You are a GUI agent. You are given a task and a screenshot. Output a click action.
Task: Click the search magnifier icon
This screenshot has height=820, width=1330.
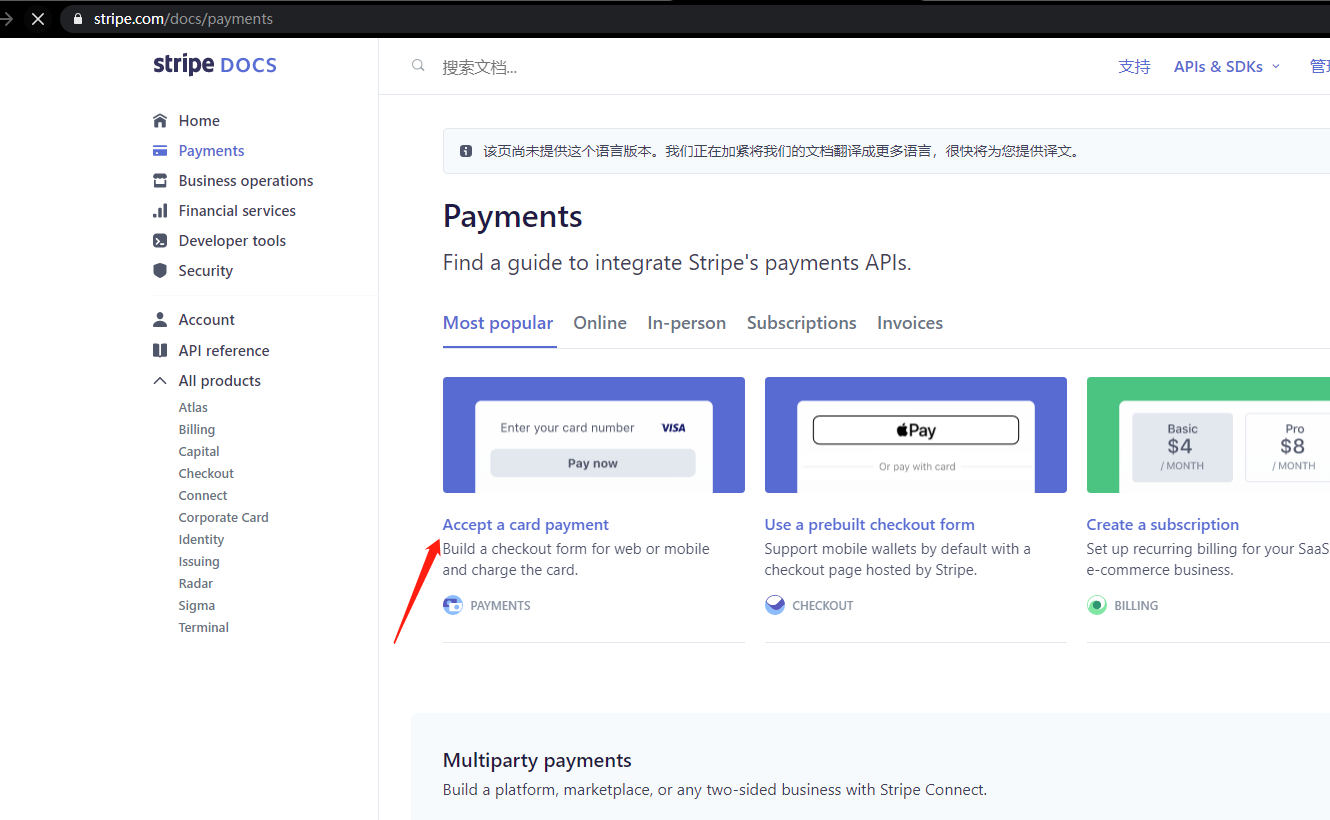[x=418, y=65]
